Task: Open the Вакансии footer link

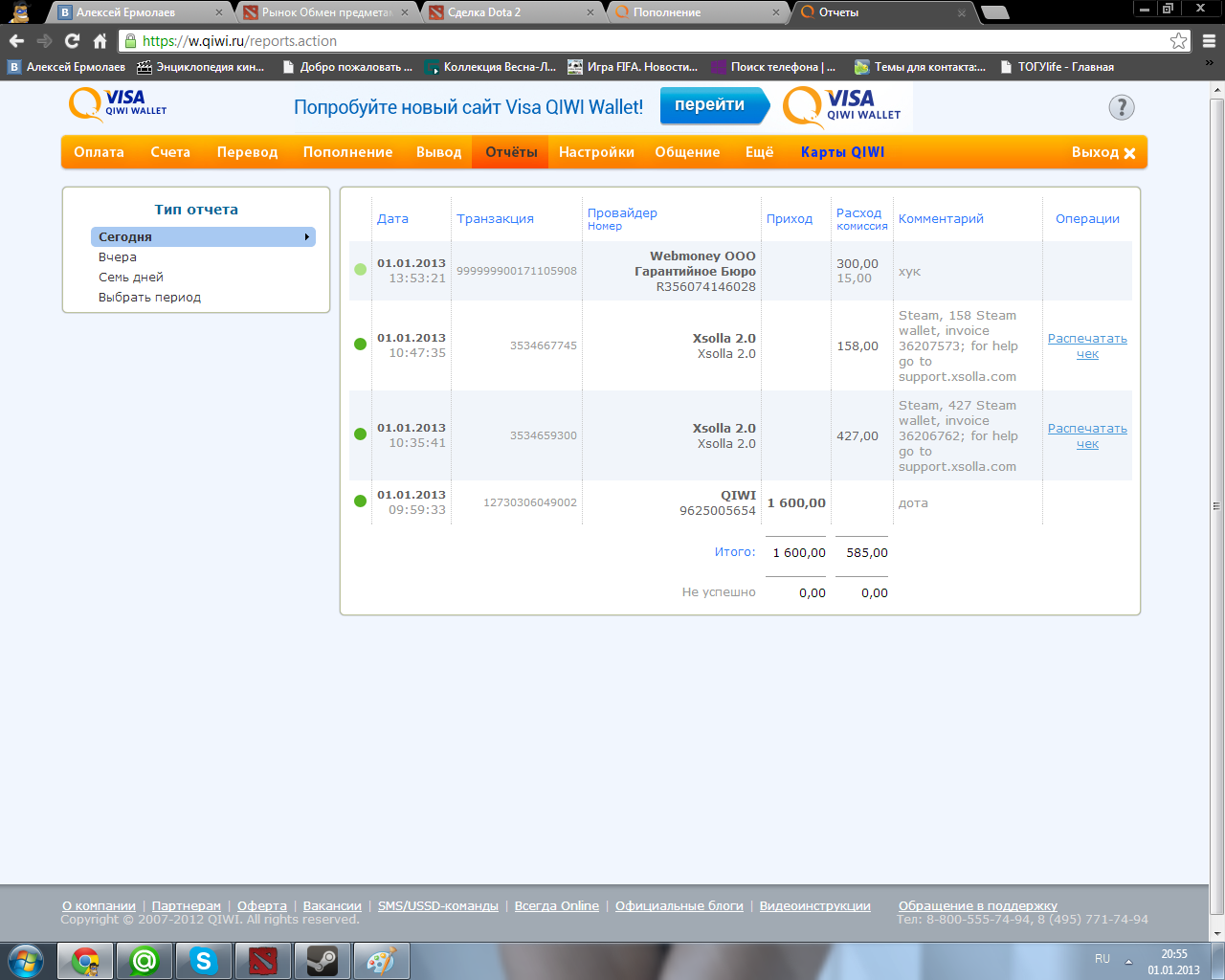Action: pyautogui.click(x=332, y=905)
